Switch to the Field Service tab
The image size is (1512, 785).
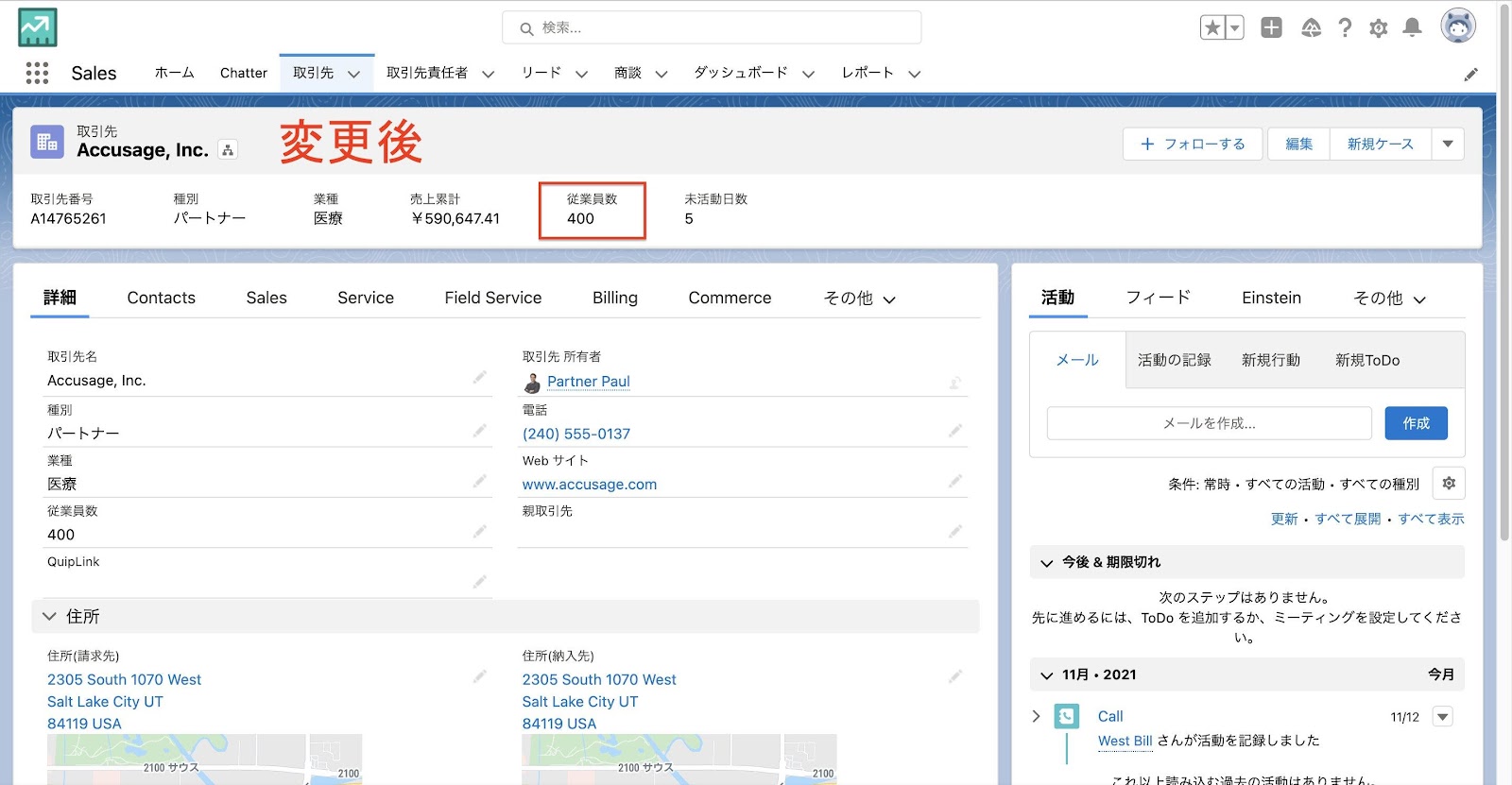[x=493, y=298]
